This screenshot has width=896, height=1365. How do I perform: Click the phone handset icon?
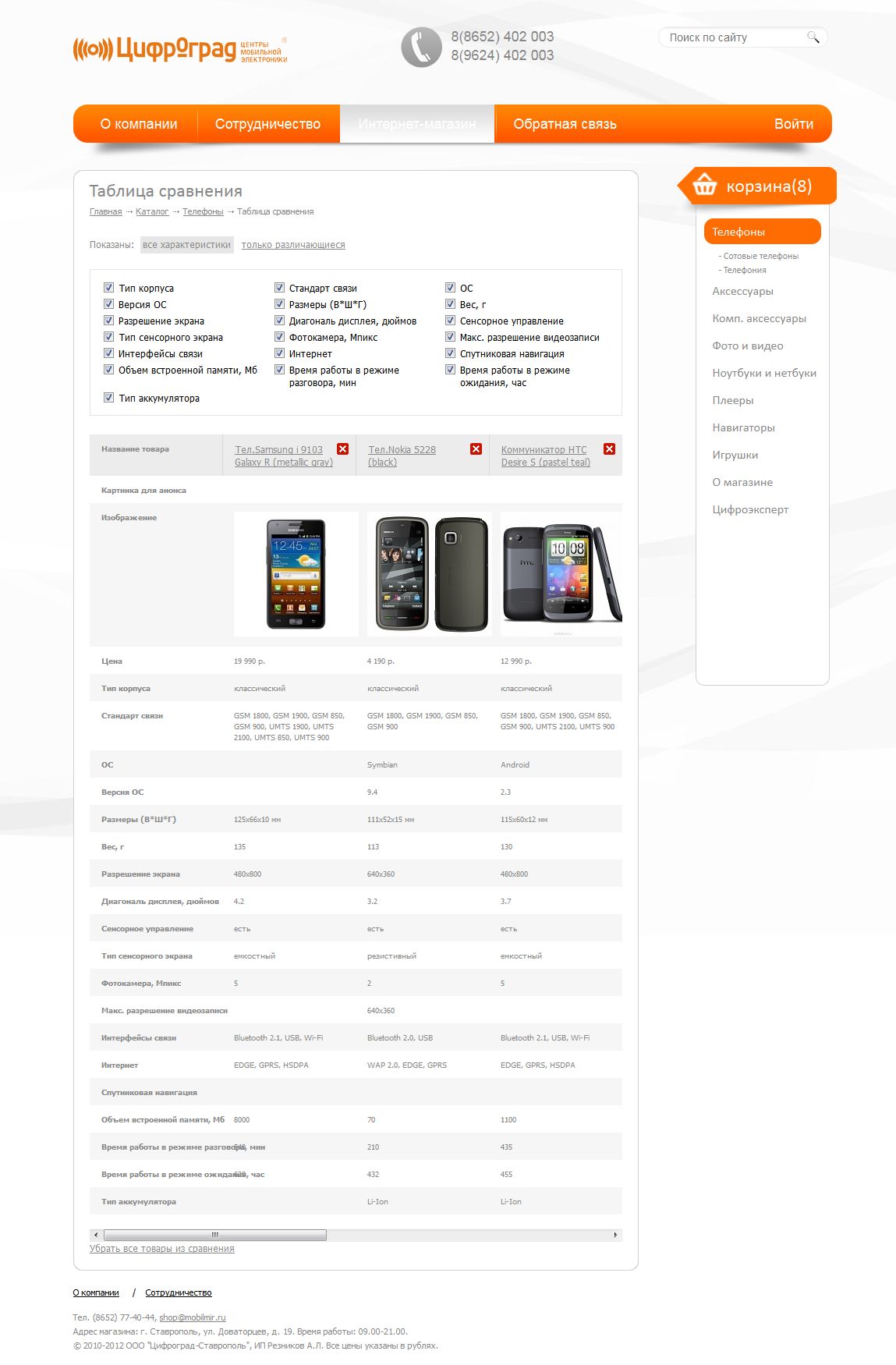[421, 47]
